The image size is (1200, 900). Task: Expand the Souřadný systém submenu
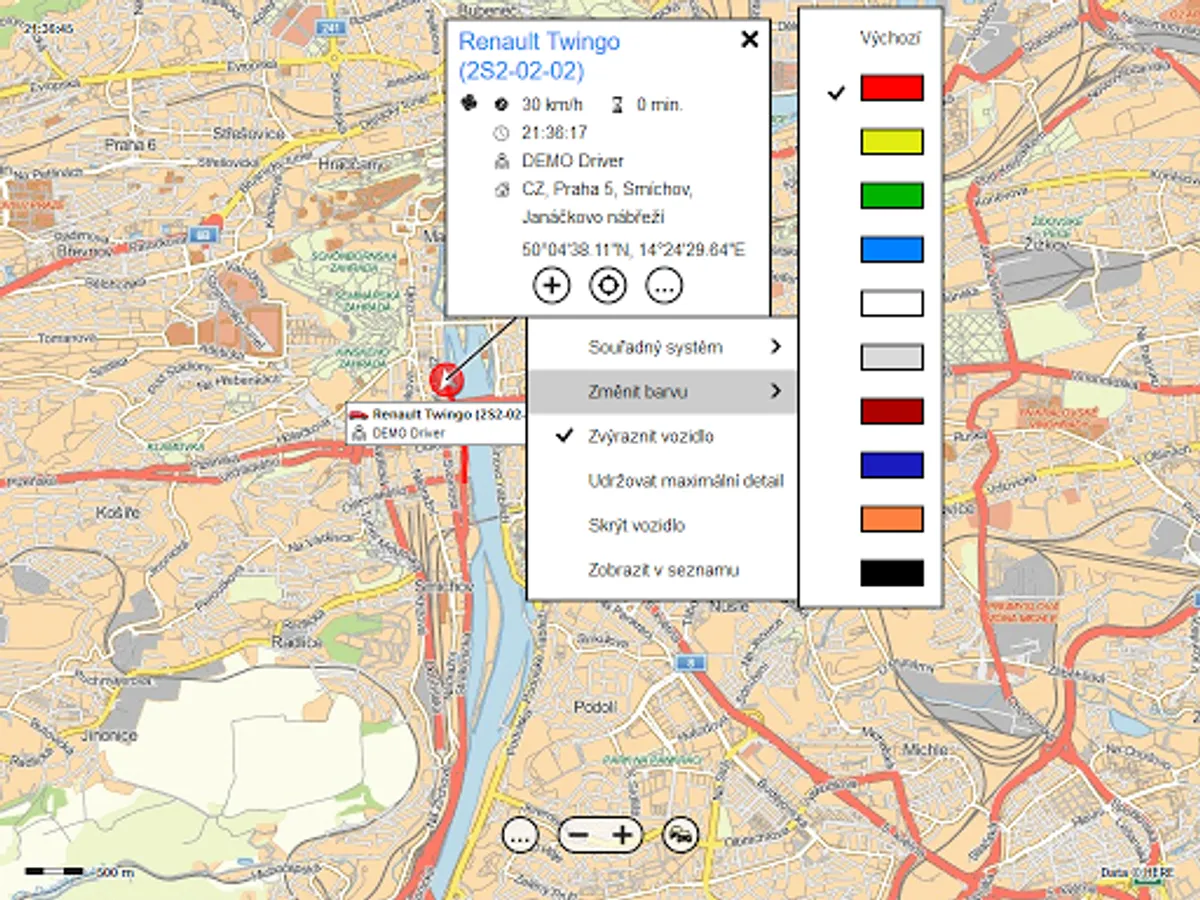[662, 347]
